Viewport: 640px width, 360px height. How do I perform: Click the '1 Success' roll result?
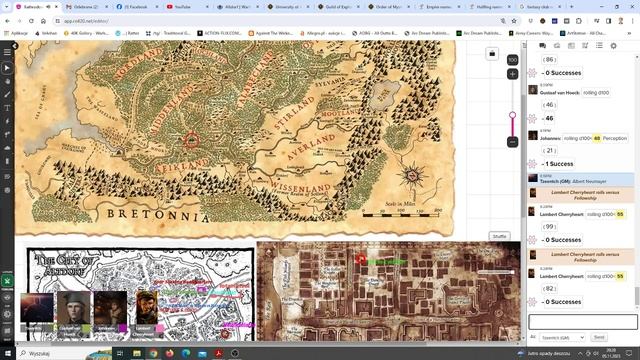(x=559, y=164)
